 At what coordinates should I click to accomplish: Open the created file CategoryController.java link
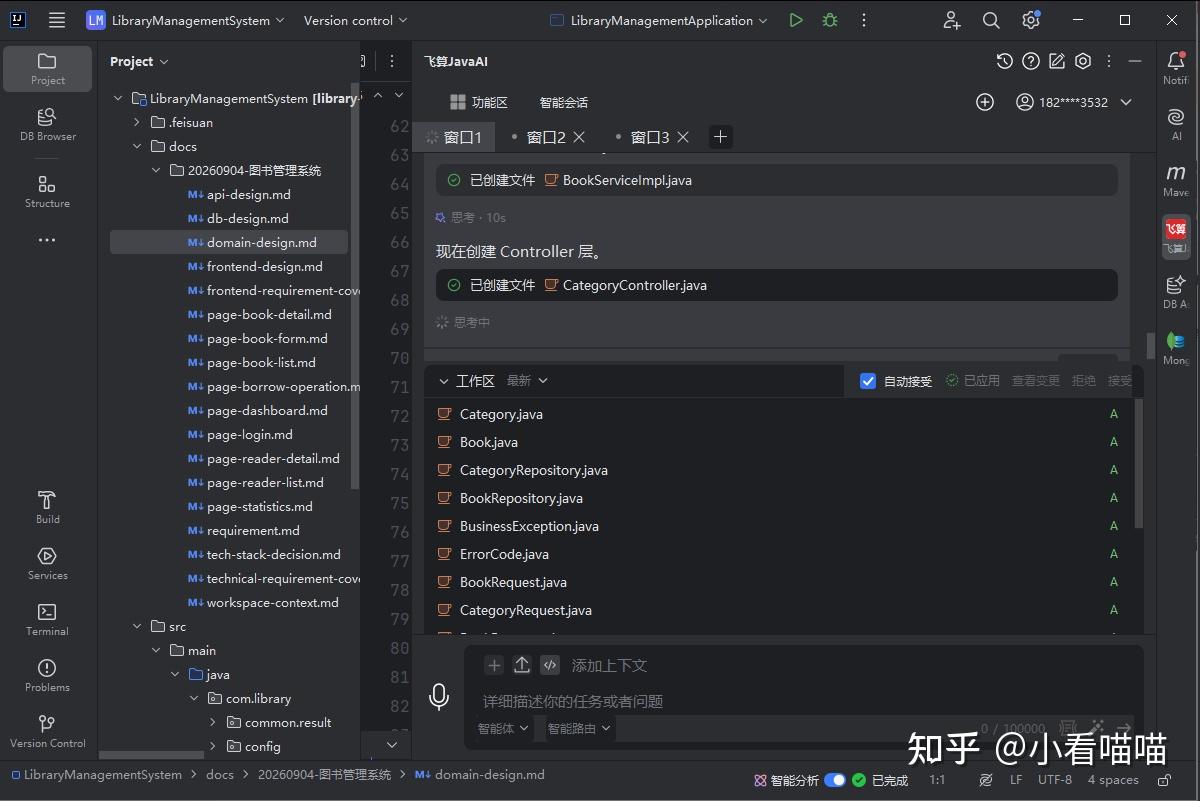[x=634, y=285]
